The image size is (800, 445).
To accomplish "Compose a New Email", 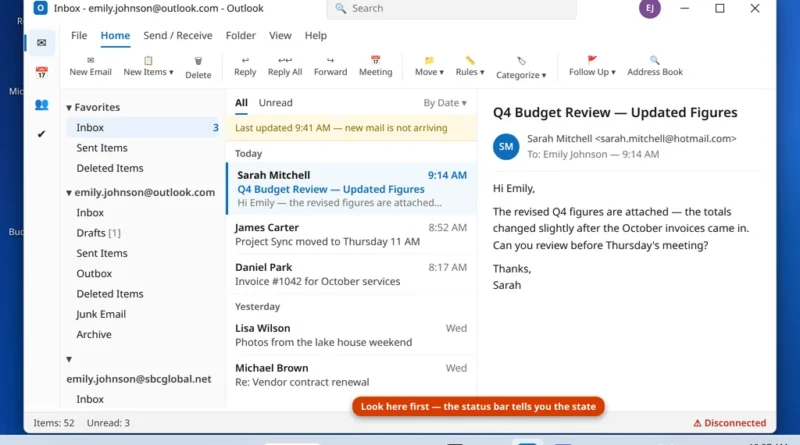I will tap(90, 67).
